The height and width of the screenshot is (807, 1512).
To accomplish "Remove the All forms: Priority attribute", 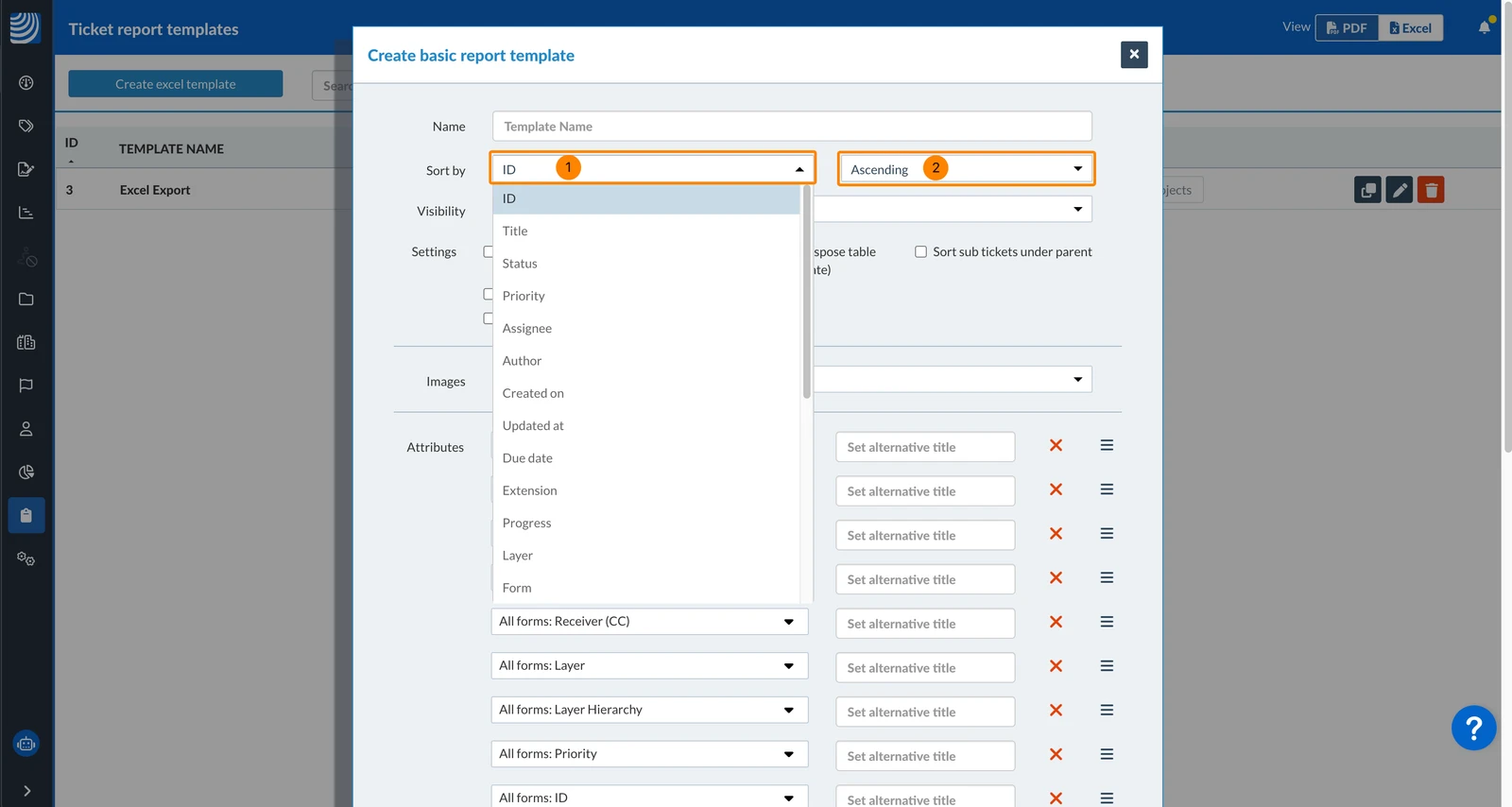I will [x=1057, y=754].
